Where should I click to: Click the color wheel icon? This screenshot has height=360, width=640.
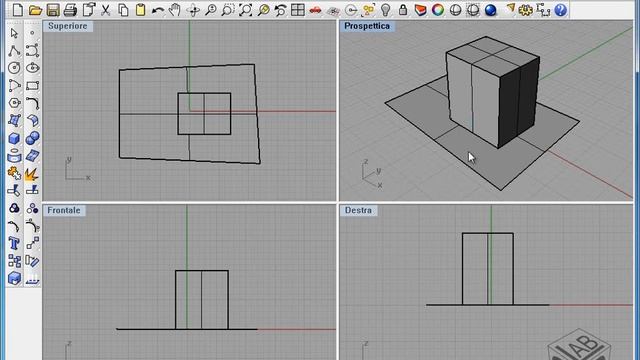(438, 9)
